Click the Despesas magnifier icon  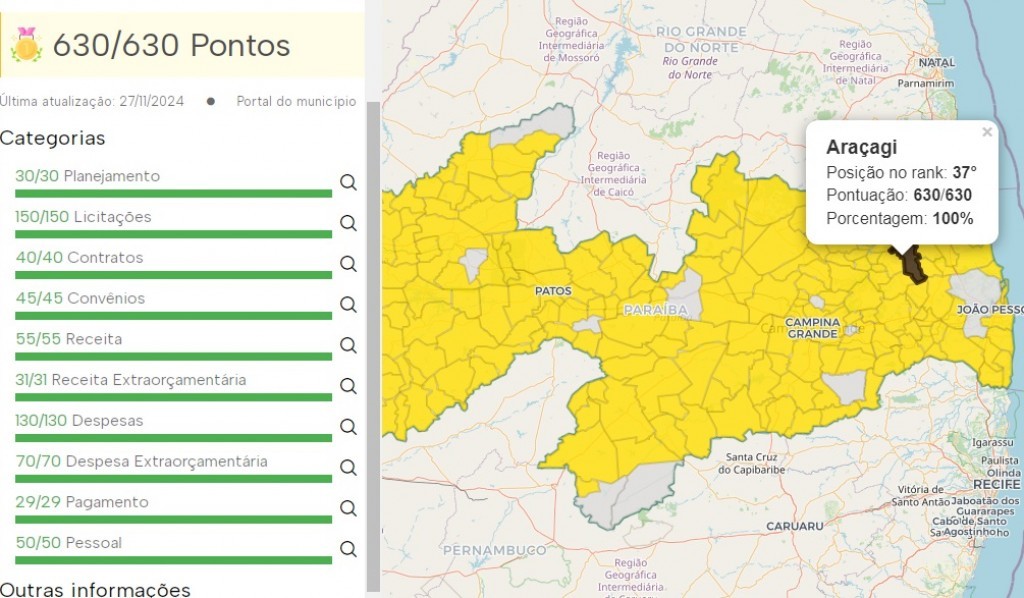point(348,427)
